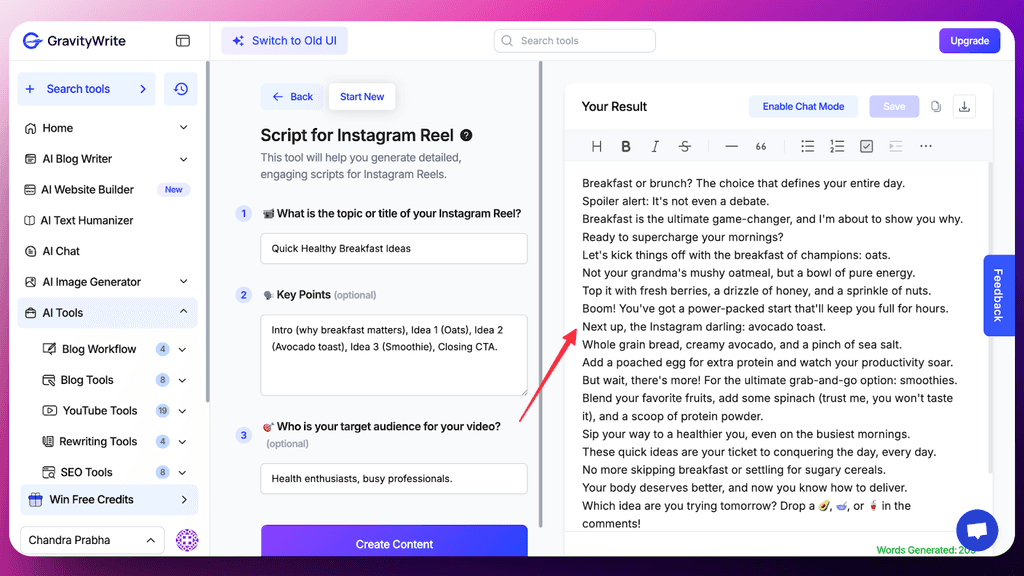This screenshot has height=576, width=1024.
Task: Toggle bold formatting in the editor toolbar
Action: [626, 146]
